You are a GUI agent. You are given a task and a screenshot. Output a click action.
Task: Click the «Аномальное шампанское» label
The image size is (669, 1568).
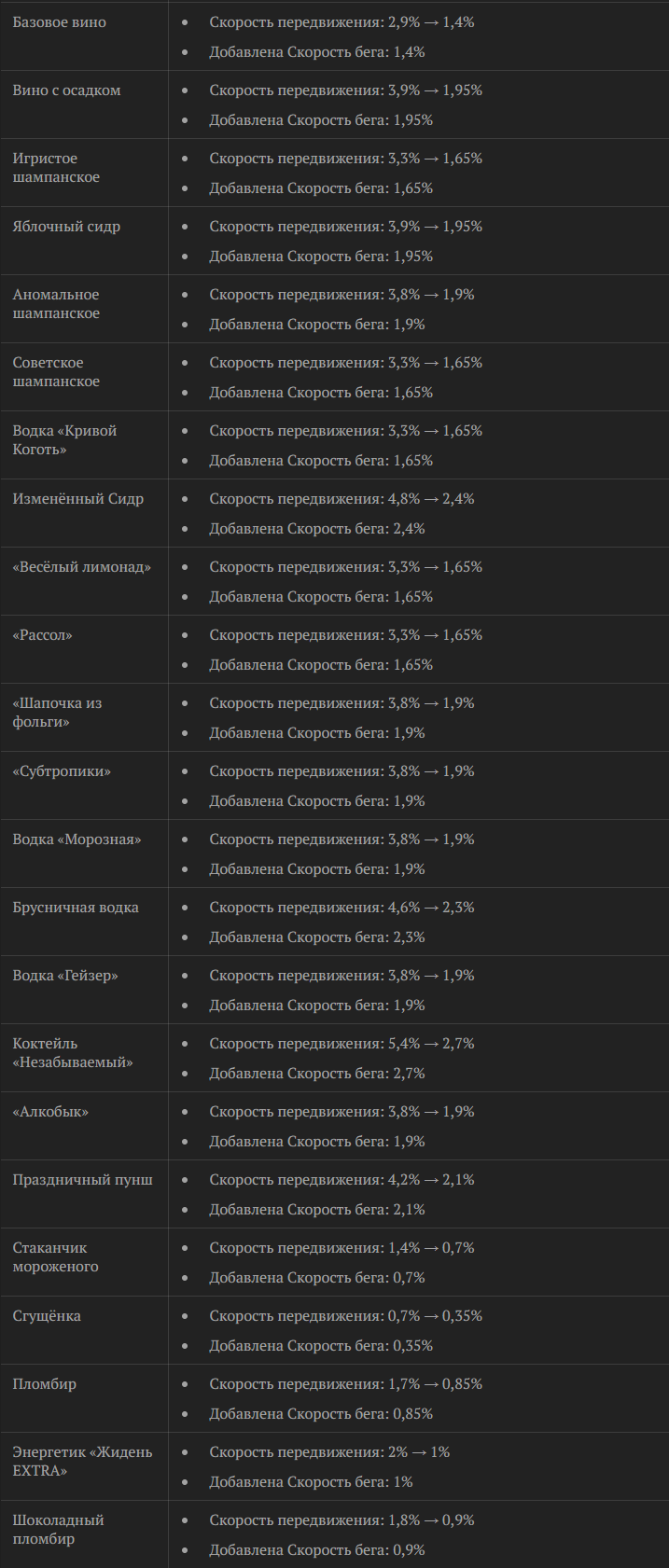(x=56, y=304)
